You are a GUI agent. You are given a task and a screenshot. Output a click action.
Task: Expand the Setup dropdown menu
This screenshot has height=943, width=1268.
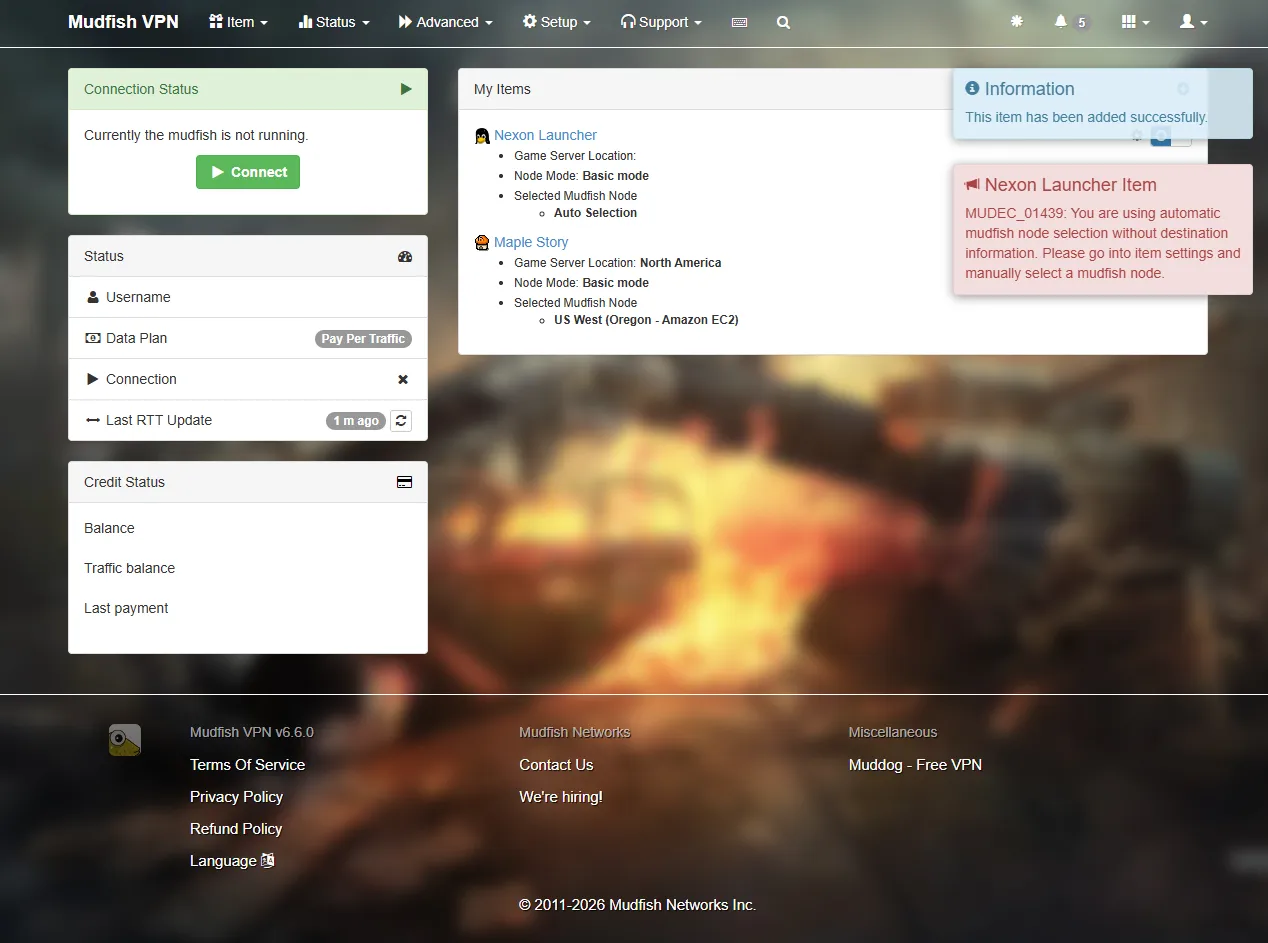[x=556, y=22]
